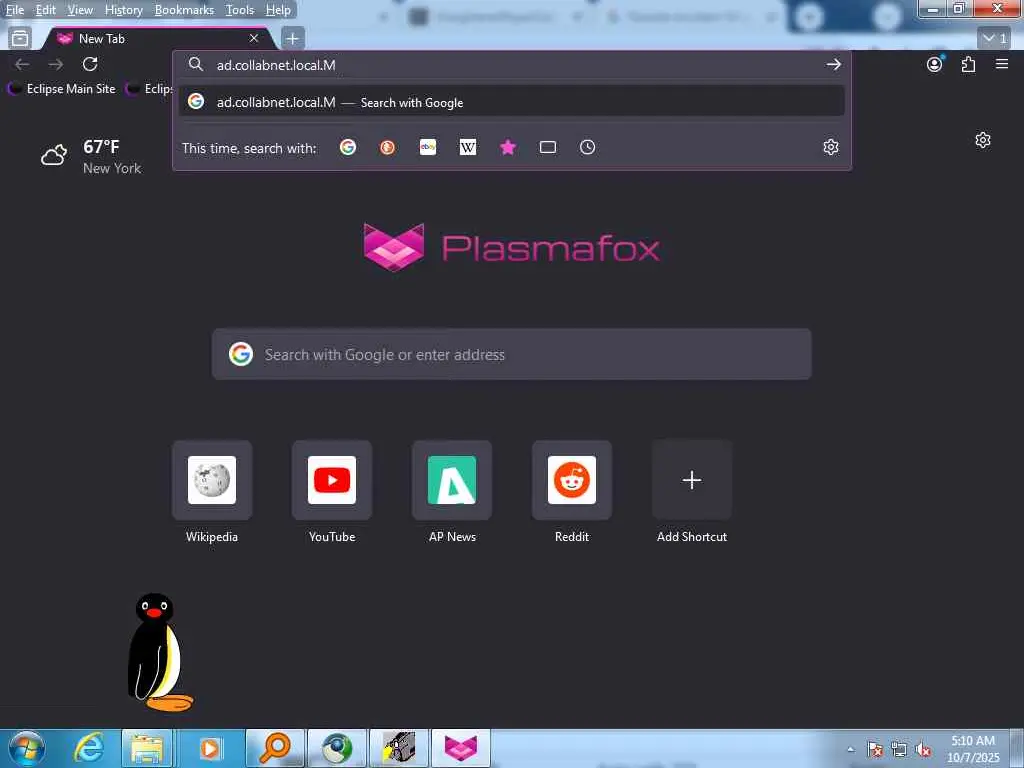
Task: Expand the list all tabs dropdown
Action: tap(995, 39)
